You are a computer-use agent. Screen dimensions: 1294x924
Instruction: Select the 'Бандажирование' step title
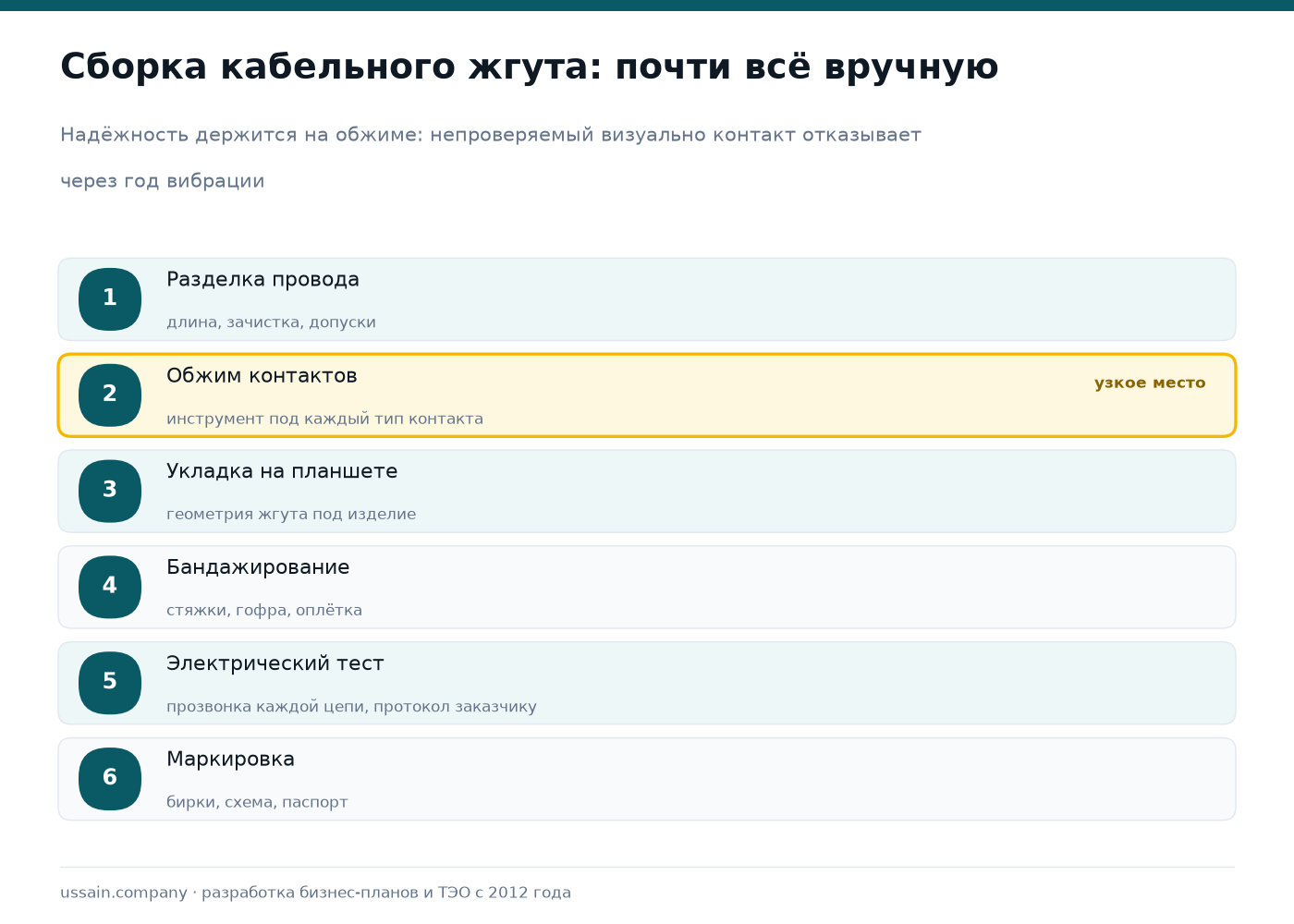(x=258, y=567)
